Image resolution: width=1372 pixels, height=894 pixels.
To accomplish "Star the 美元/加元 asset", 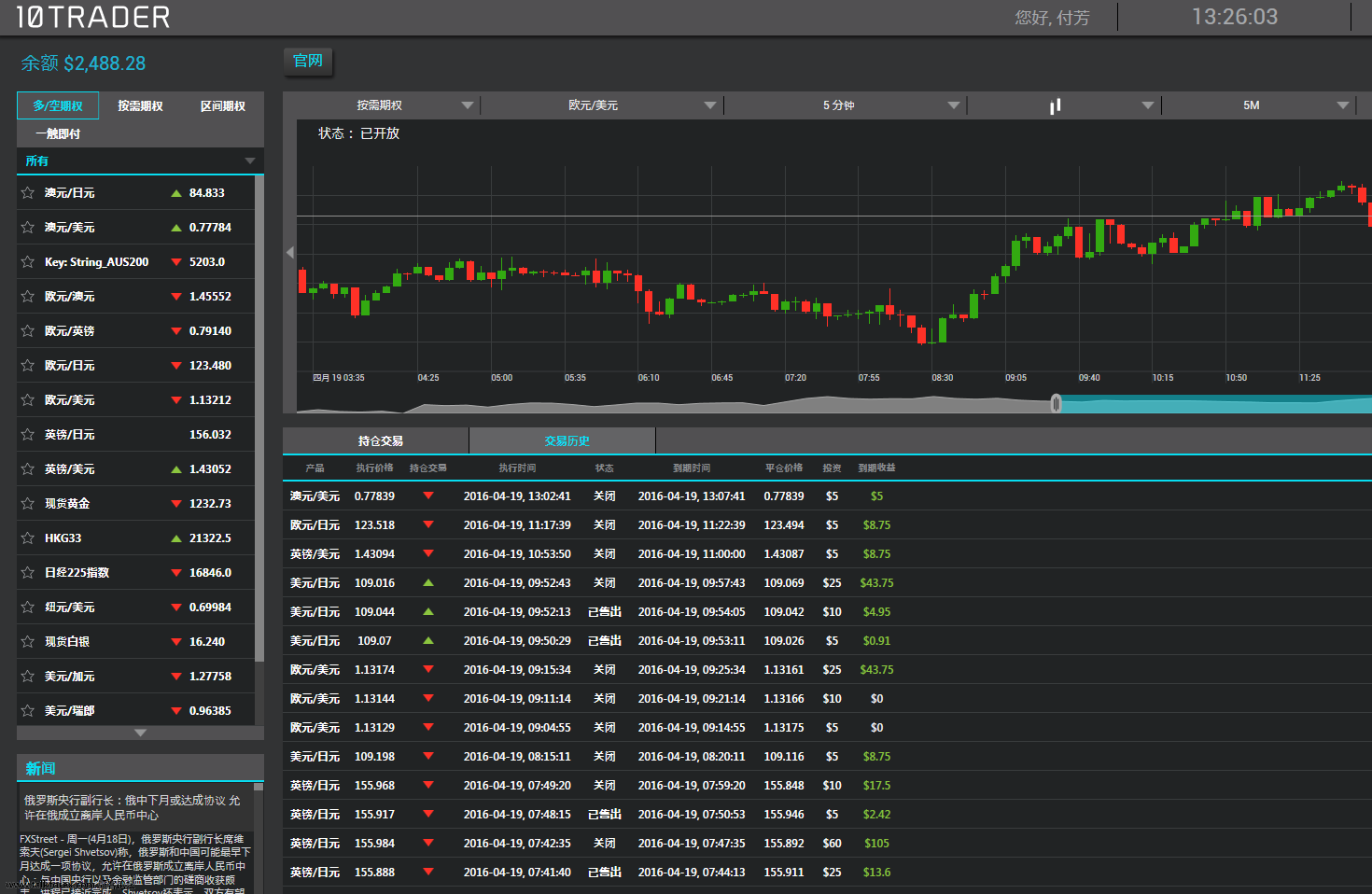I will (28, 677).
